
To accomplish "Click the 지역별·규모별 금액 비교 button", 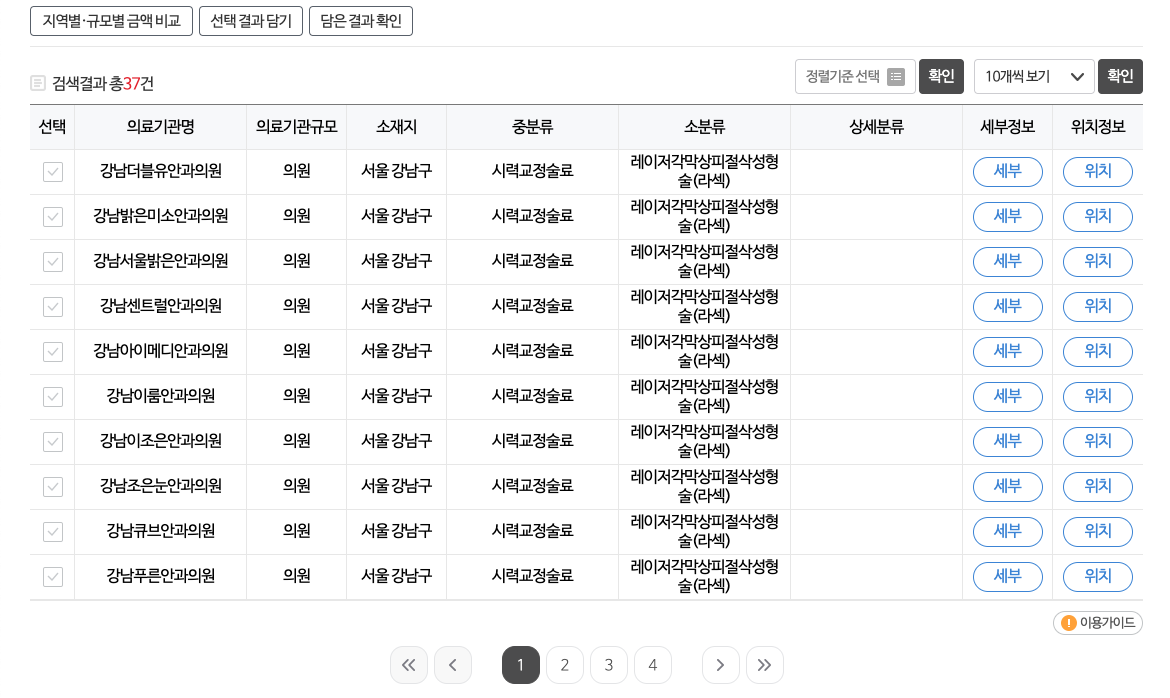I will coord(111,20).
